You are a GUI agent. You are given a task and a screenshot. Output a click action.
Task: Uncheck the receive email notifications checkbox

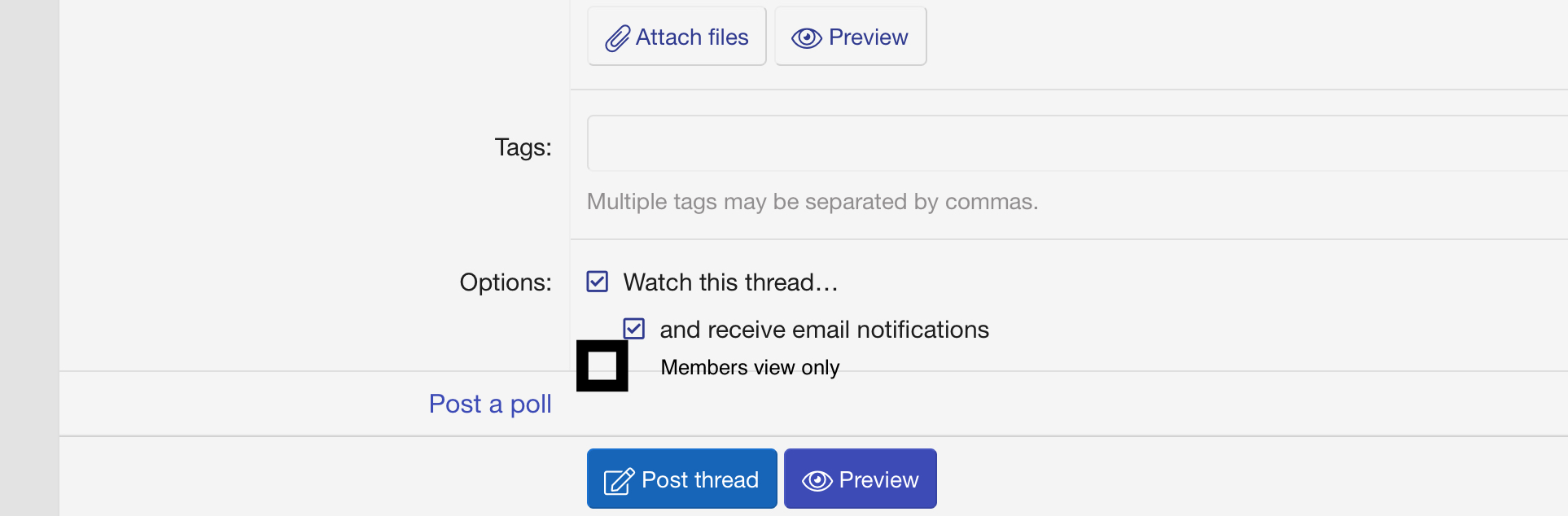point(634,329)
